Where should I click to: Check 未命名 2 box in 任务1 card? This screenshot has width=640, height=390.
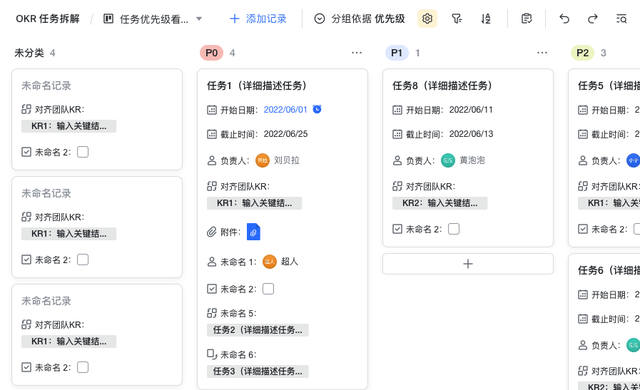click(268, 289)
